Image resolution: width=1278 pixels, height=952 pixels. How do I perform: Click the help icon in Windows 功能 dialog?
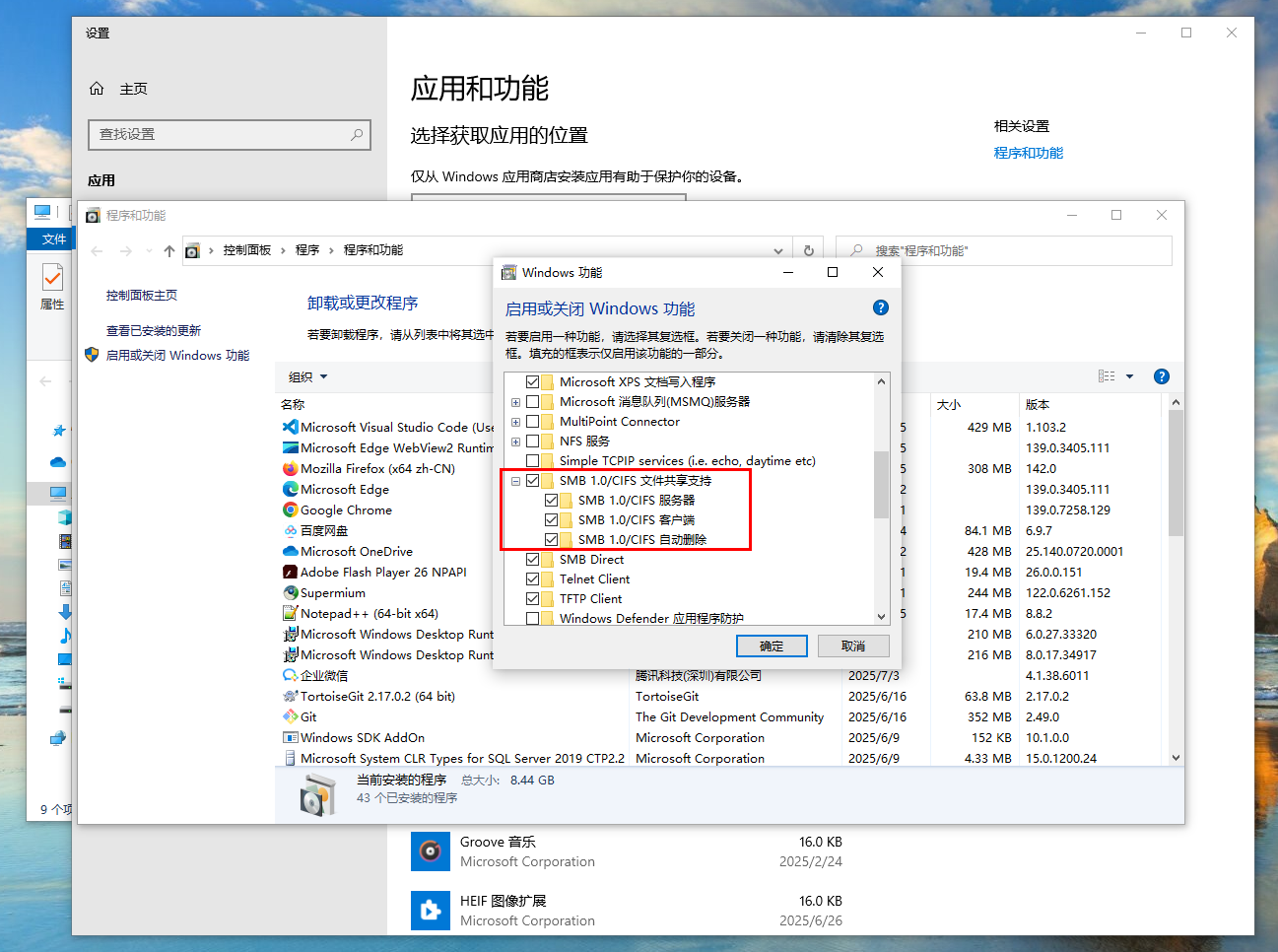point(881,307)
